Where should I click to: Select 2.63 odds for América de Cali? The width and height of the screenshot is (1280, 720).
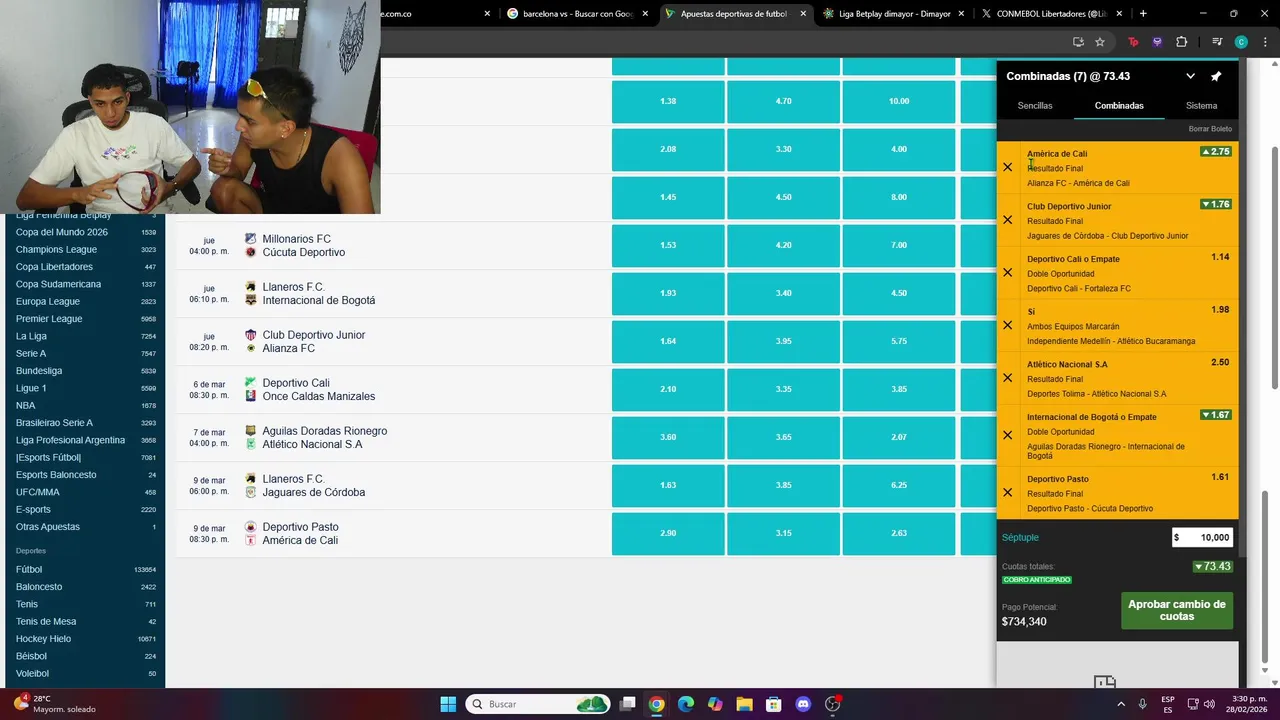click(898, 533)
